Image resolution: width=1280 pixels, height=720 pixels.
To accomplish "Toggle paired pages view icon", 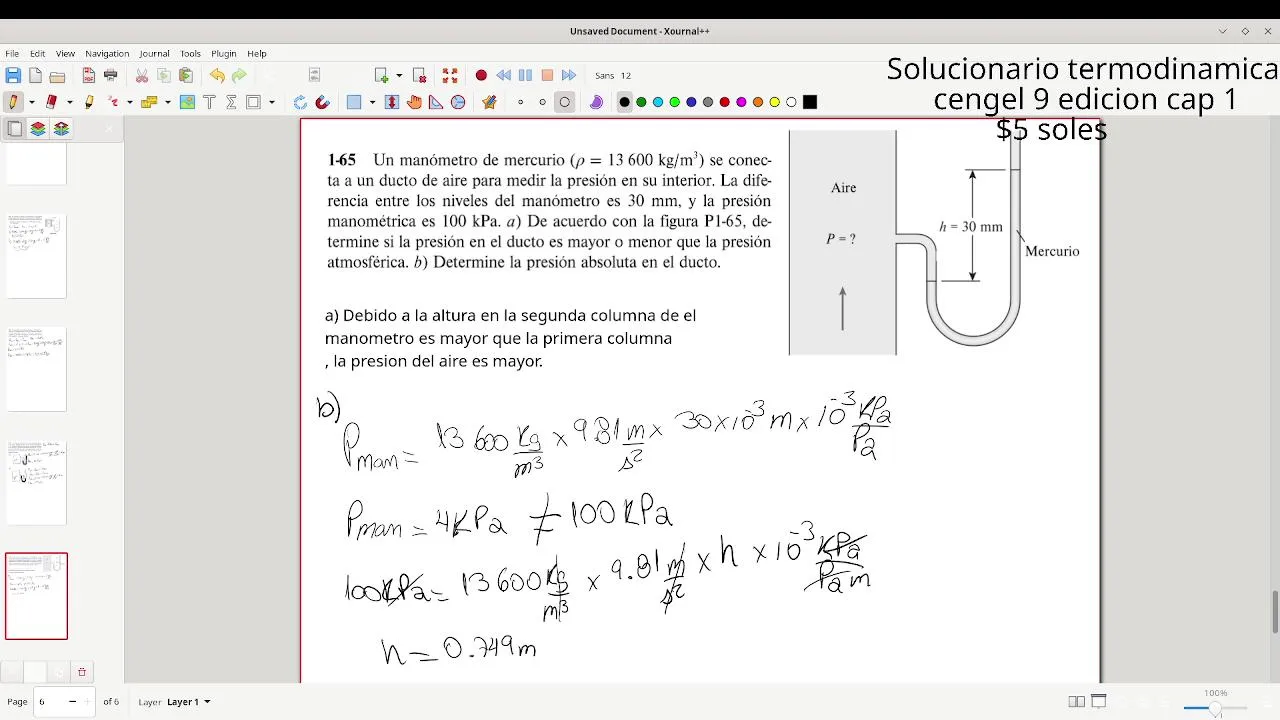I will (x=1076, y=702).
